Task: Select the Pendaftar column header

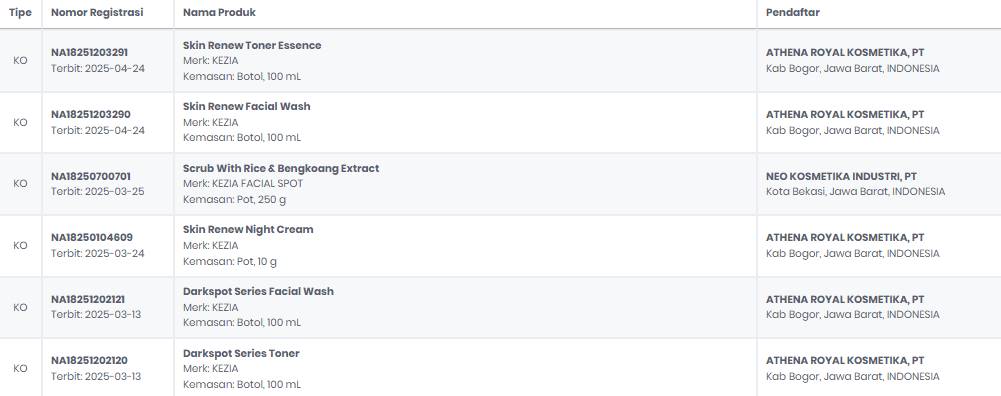Action: point(792,13)
